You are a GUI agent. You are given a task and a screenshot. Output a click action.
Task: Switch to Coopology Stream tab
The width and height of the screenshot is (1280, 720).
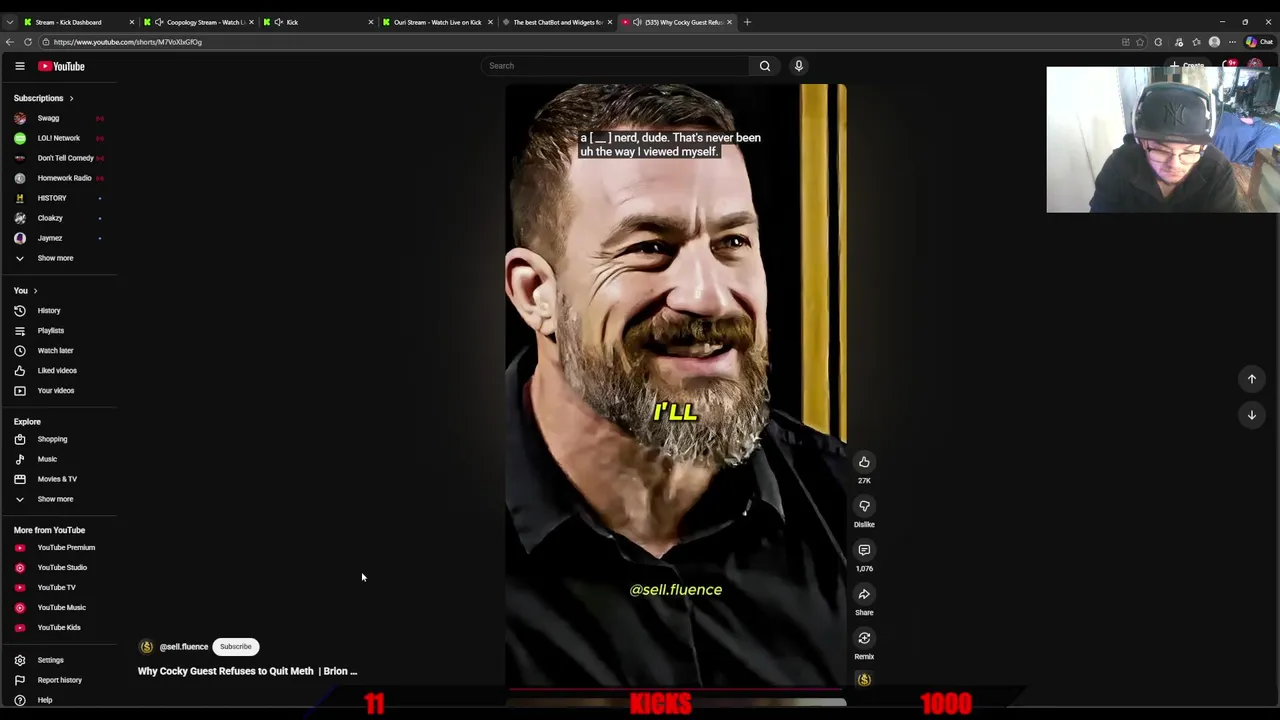(200, 22)
